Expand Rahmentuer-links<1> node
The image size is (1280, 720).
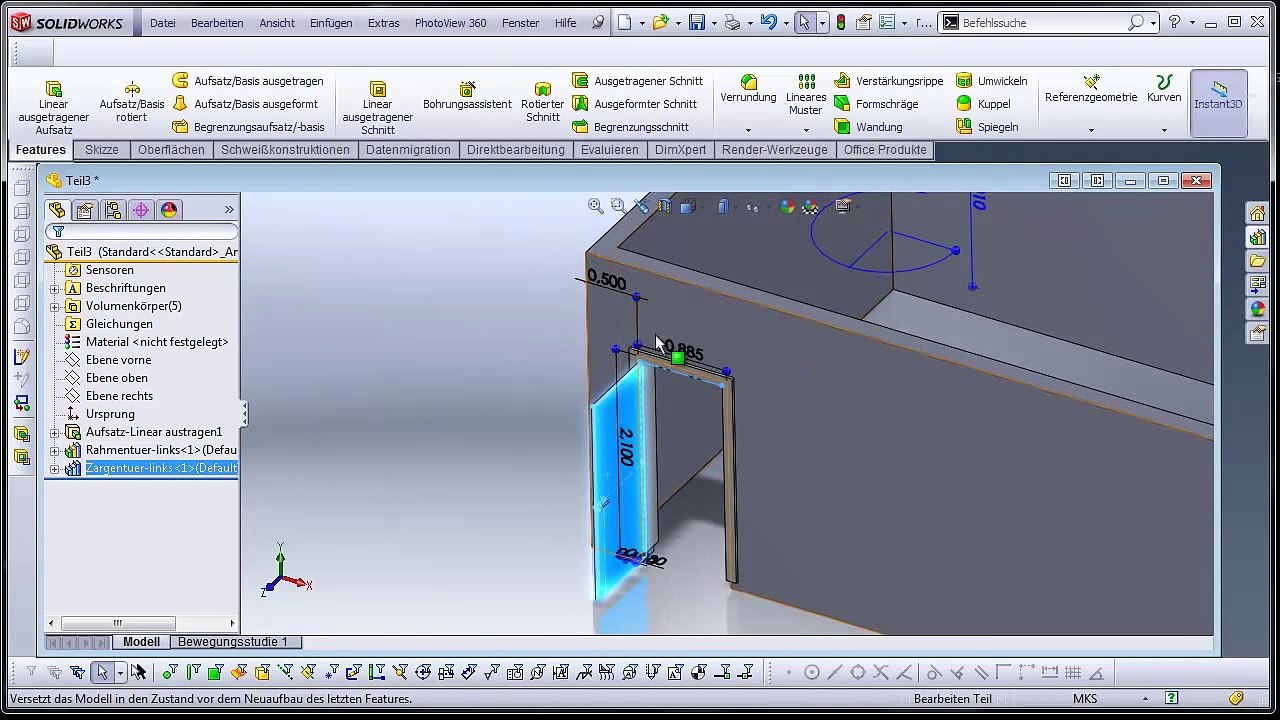tap(55, 450)
